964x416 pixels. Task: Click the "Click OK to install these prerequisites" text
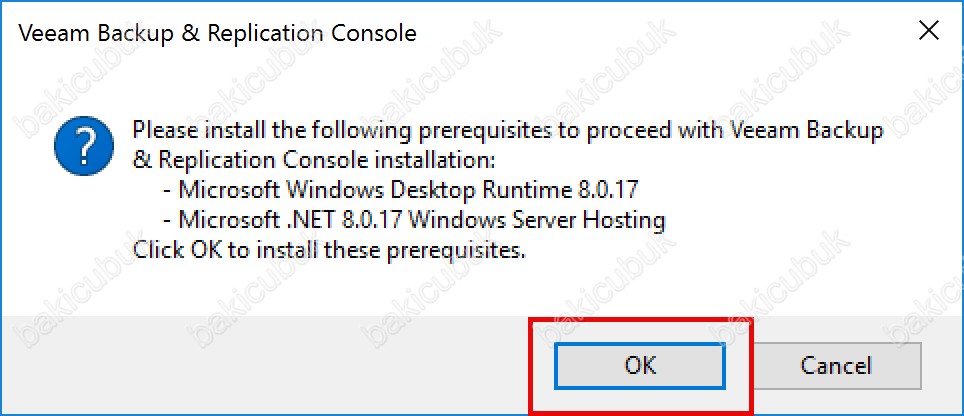pyautogui.click(x=330, y=250)
